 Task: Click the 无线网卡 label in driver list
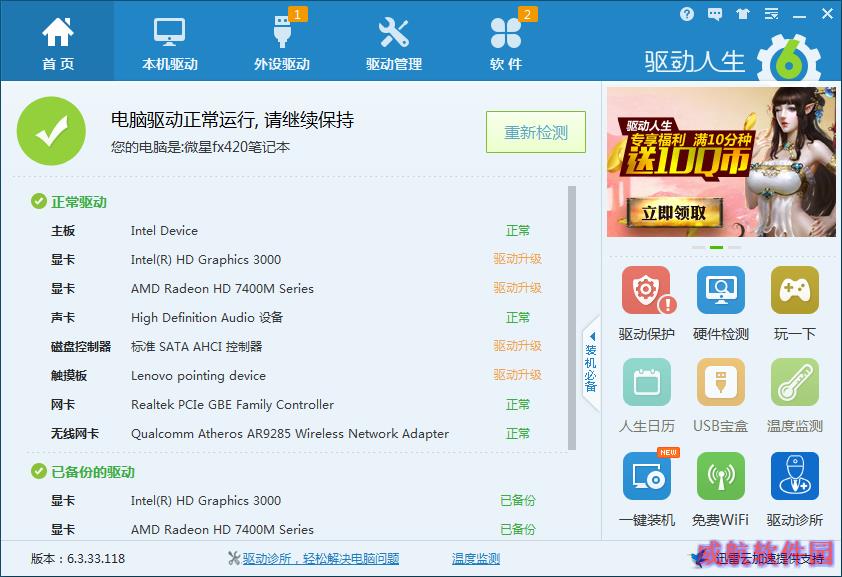pyautogui.click(x=75, y=433)
